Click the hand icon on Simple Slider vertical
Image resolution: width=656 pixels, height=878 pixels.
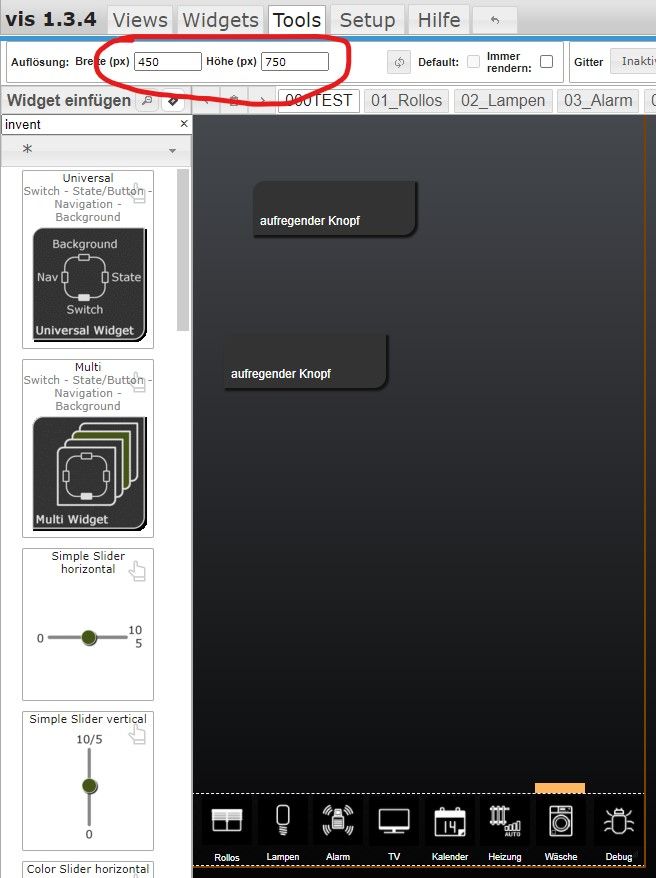137,734
